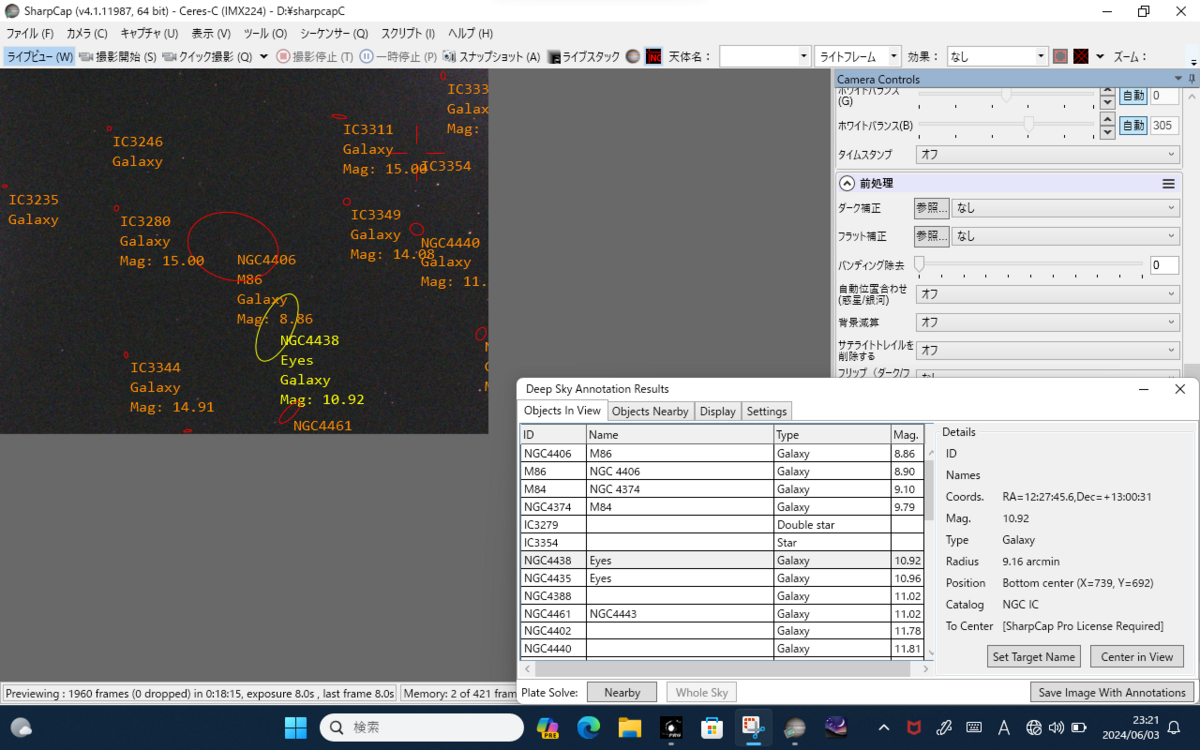Pin the Camera Controls panel
This screenshot has height=750, width=1200.
click(x=1191, y=79)
